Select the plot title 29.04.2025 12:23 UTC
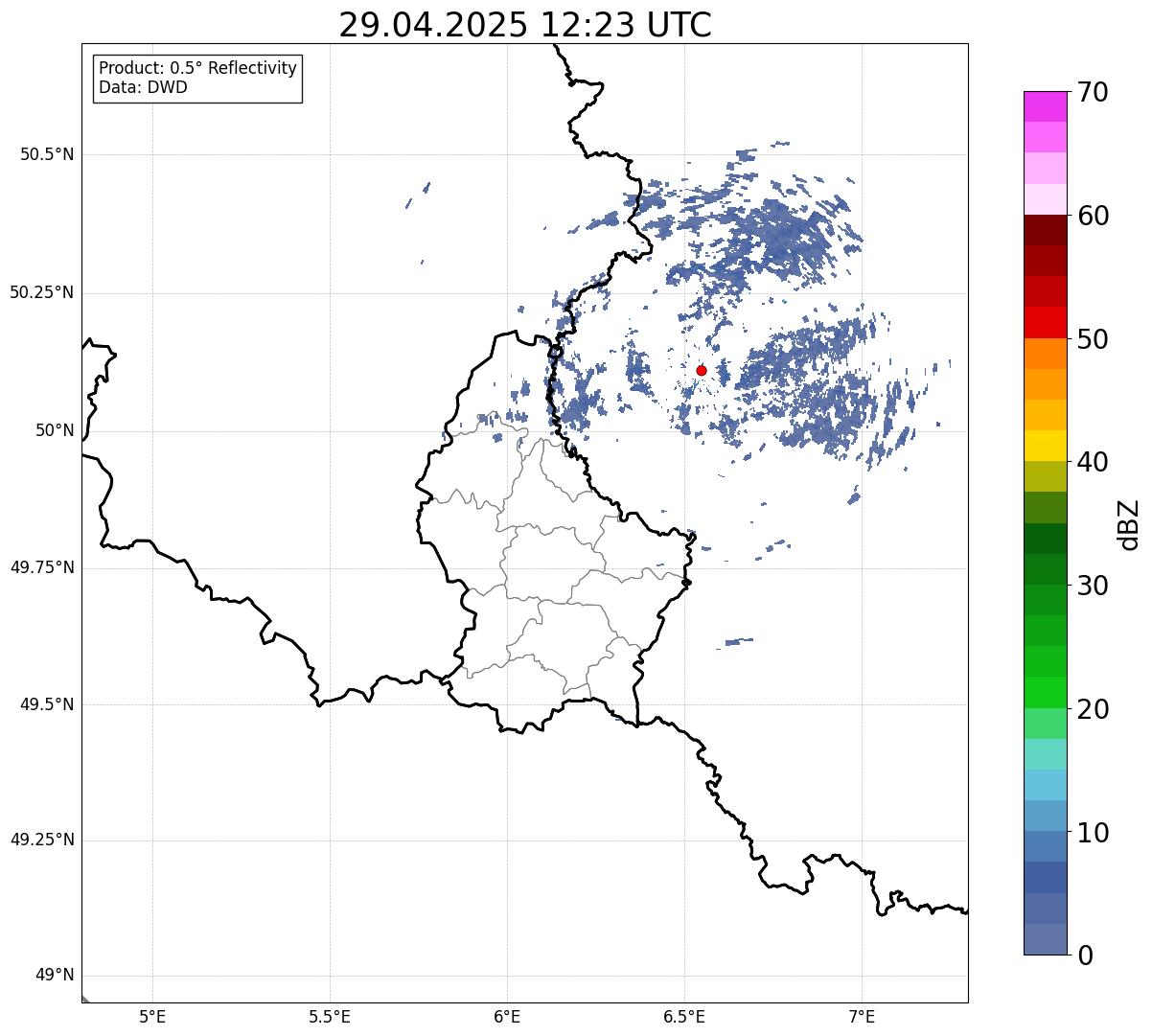The width and height of the screenshot is (1152, 1036). coord(525,25)
